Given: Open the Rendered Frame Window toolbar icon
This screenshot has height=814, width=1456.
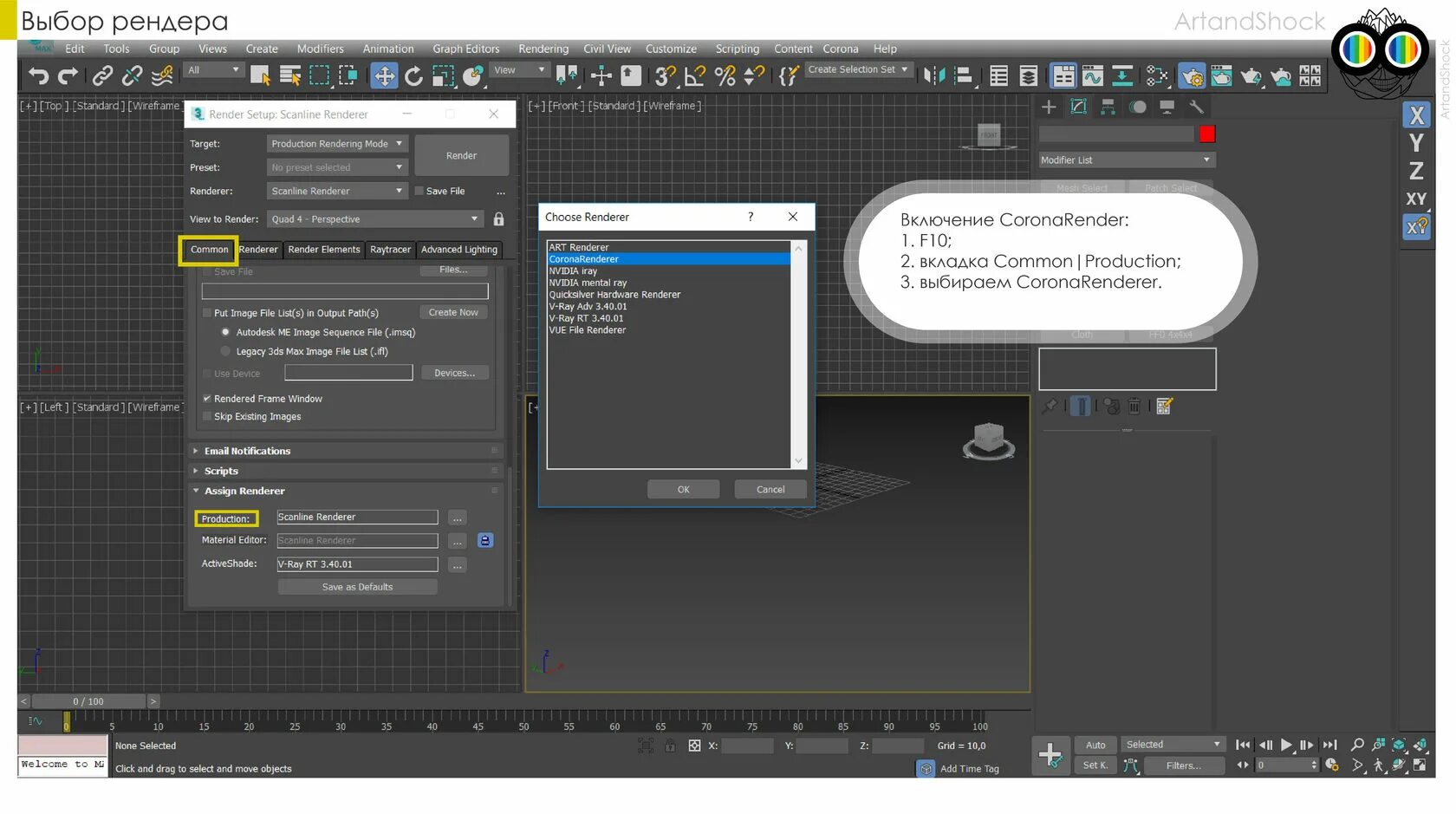Looking at the screenshot, I should [x=1221, y=76].
